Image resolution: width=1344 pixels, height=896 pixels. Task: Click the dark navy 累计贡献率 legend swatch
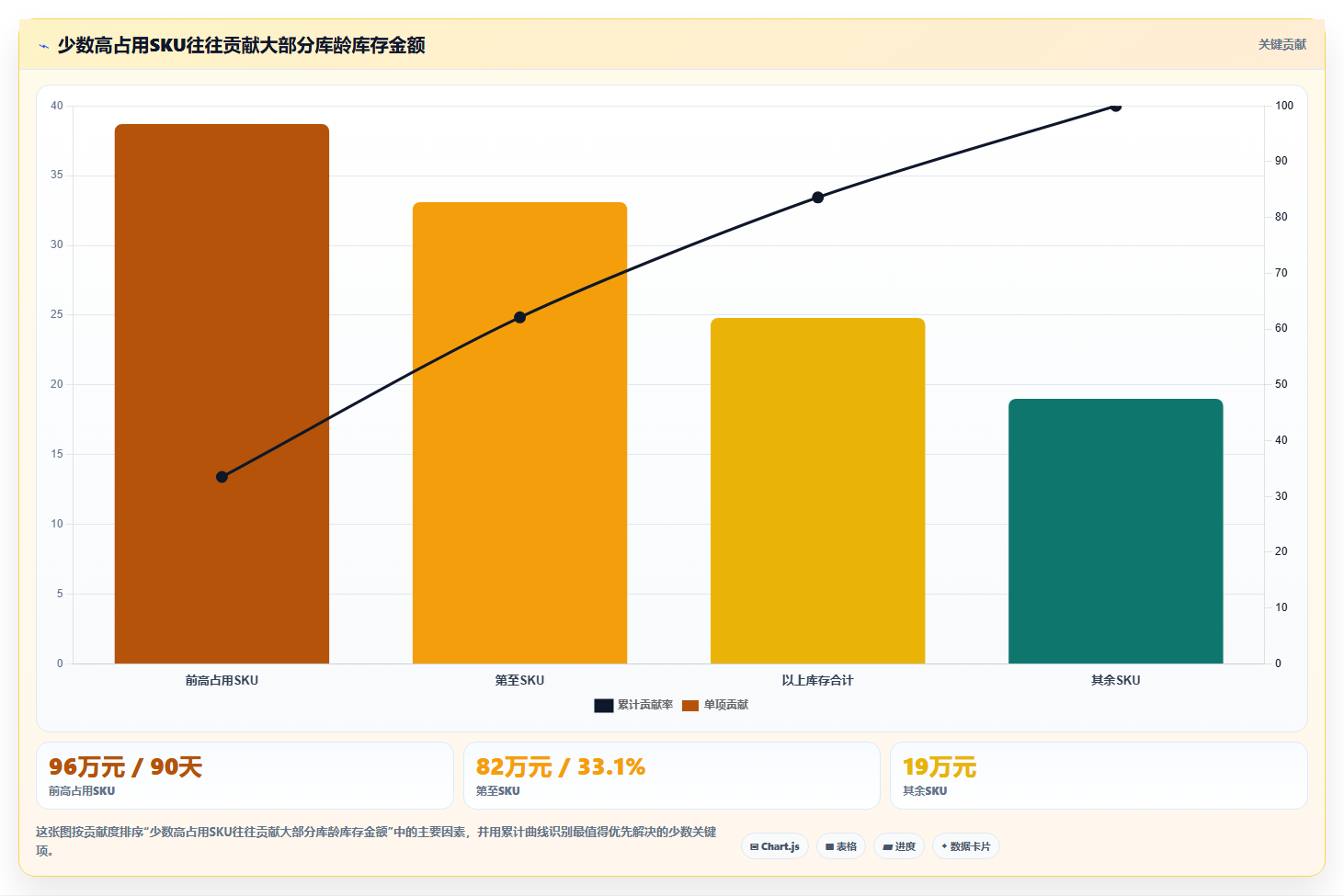[603, 705]
